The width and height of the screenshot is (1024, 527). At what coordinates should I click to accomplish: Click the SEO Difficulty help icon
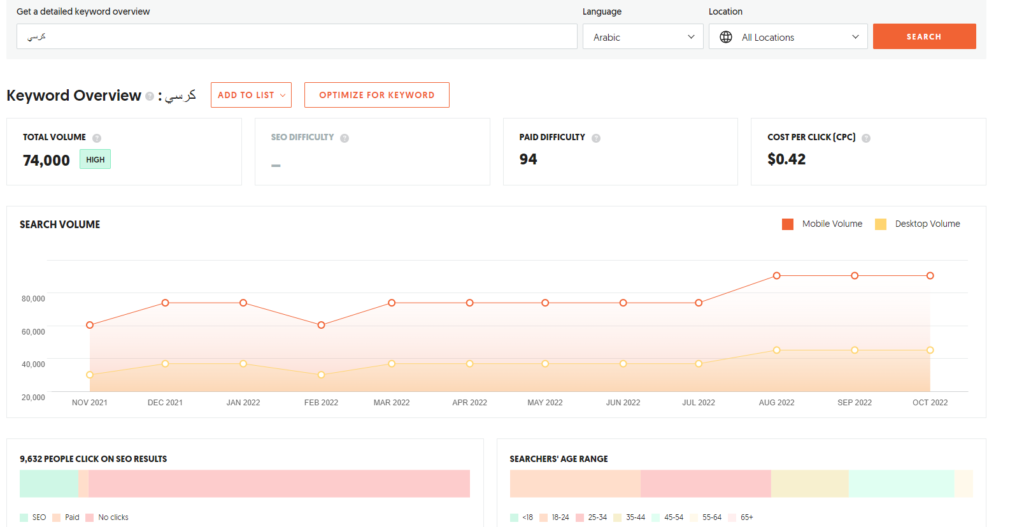344,138
